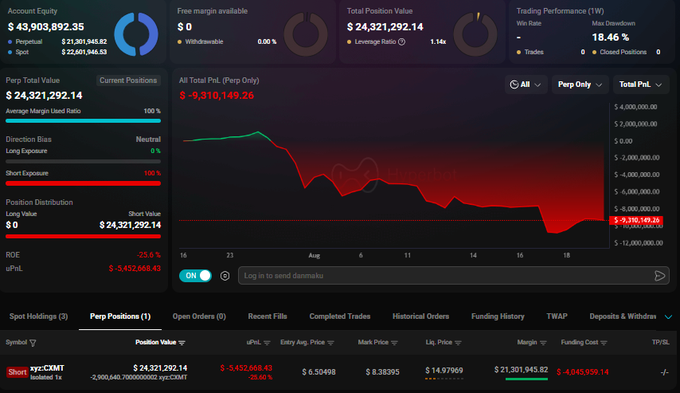Viewport: 680px width, 393px height.
Task: Open Deposits & Withdrawals tab
Action: click(622, 316)
